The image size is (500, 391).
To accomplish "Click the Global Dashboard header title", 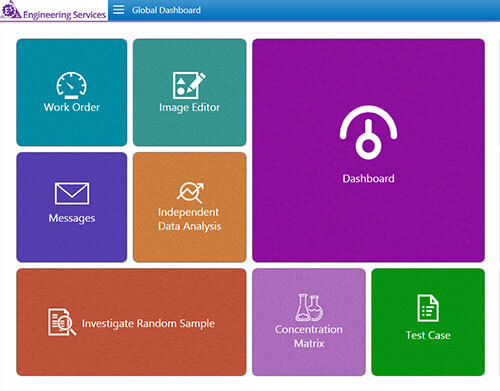I will click(166, 10).
